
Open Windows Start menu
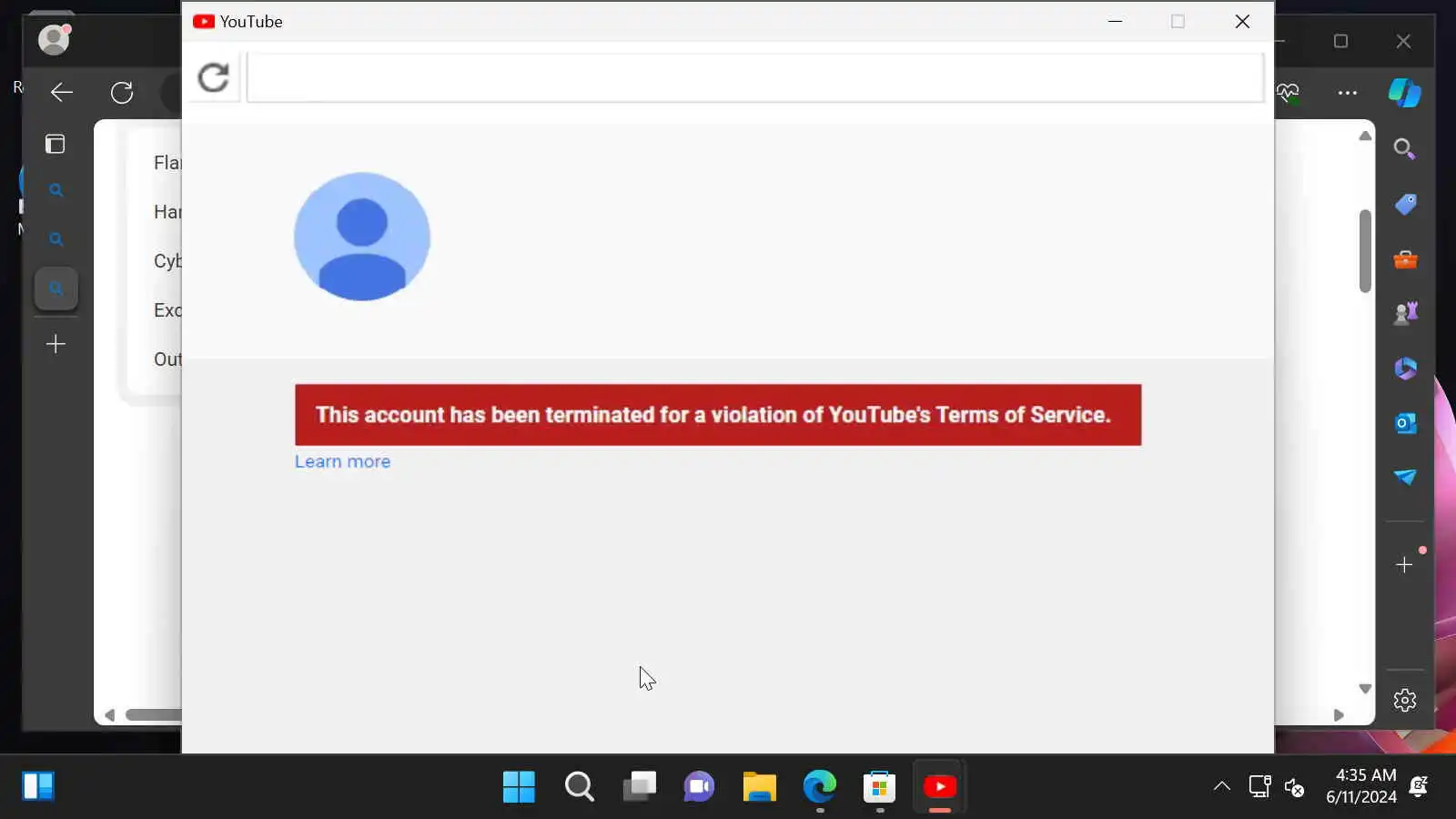[519, 786]
